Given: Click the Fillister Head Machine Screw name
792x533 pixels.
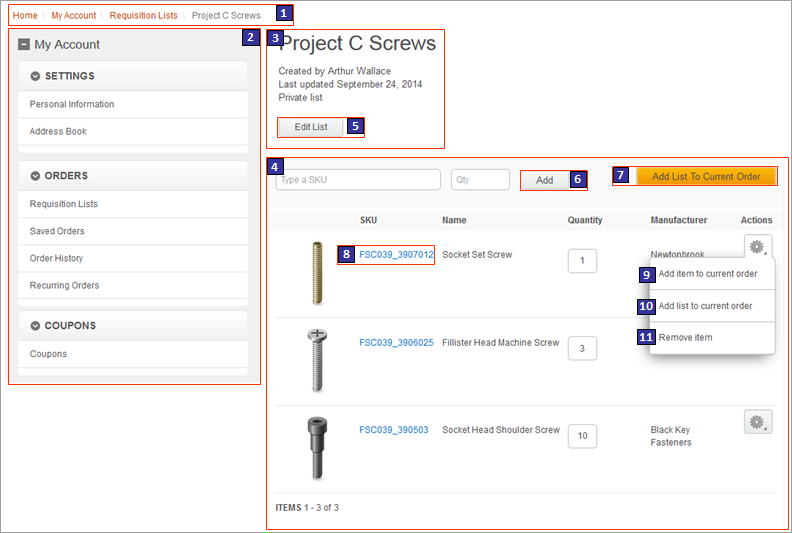Looking at the screenshot, I should 501,343.
